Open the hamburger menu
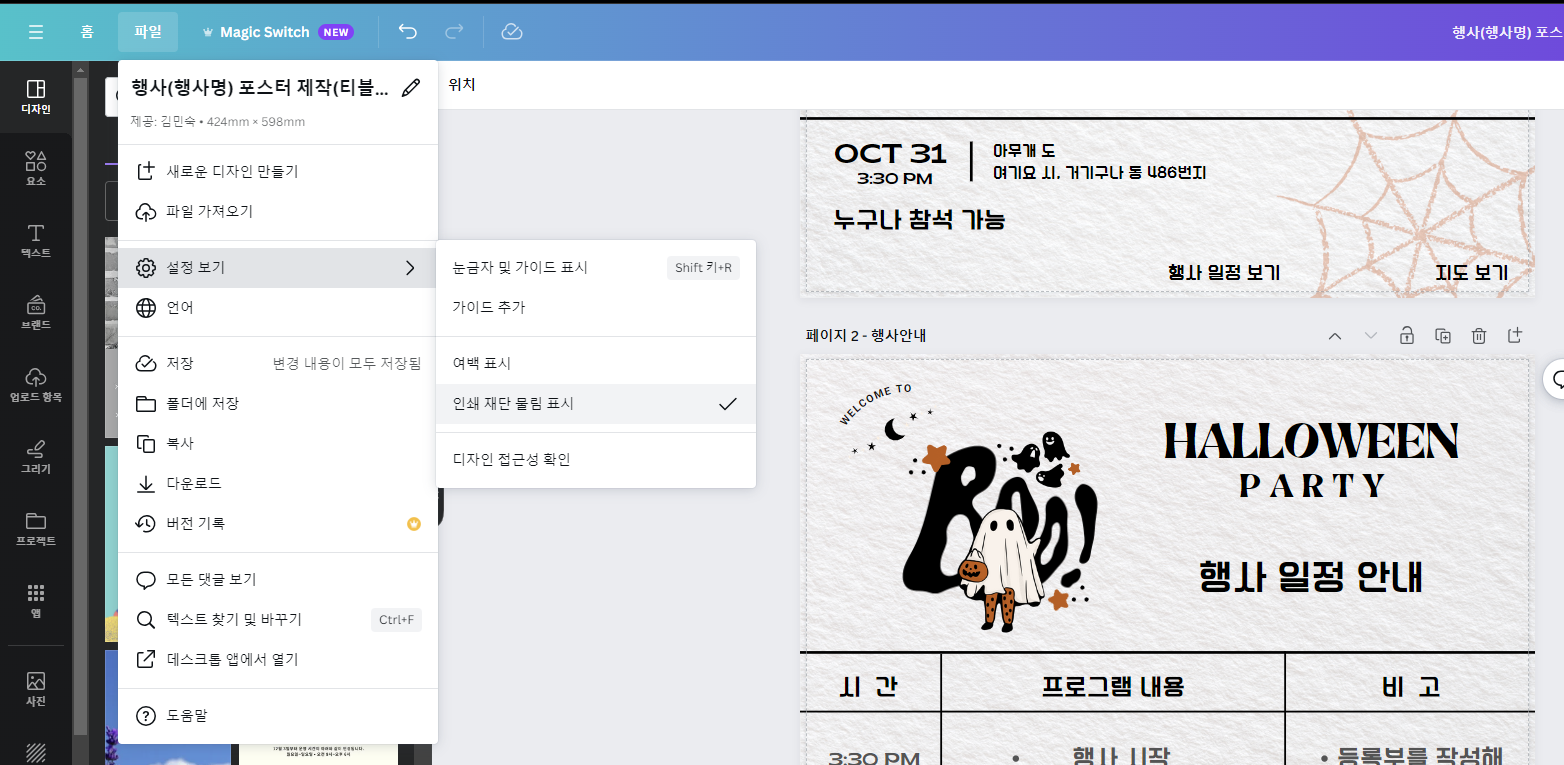The width and height of the screenshot is (1564, 765). pos(36,31)
